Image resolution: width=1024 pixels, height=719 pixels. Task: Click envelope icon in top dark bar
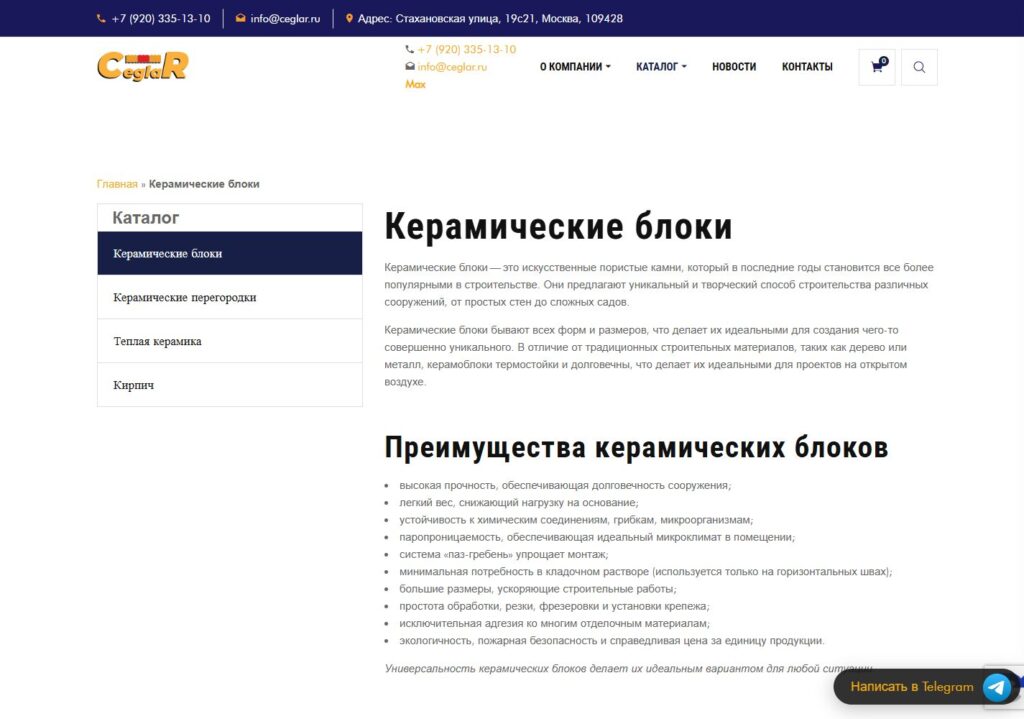[x=240, y=18]
